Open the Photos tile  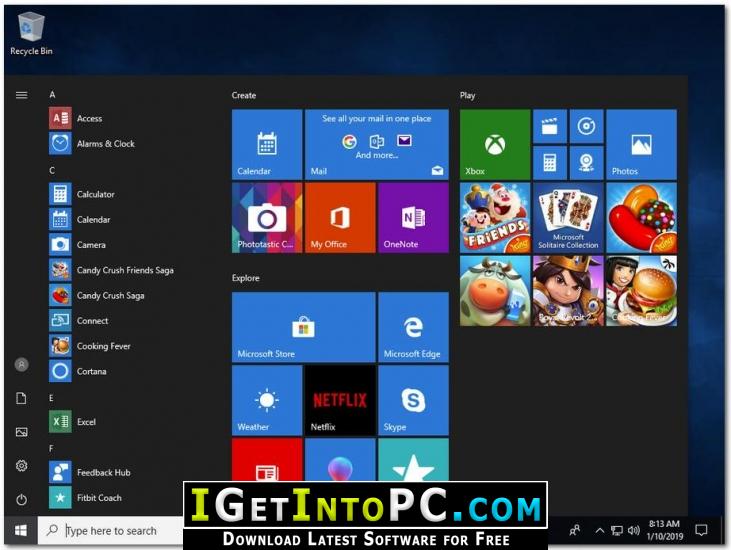(641, 144)
